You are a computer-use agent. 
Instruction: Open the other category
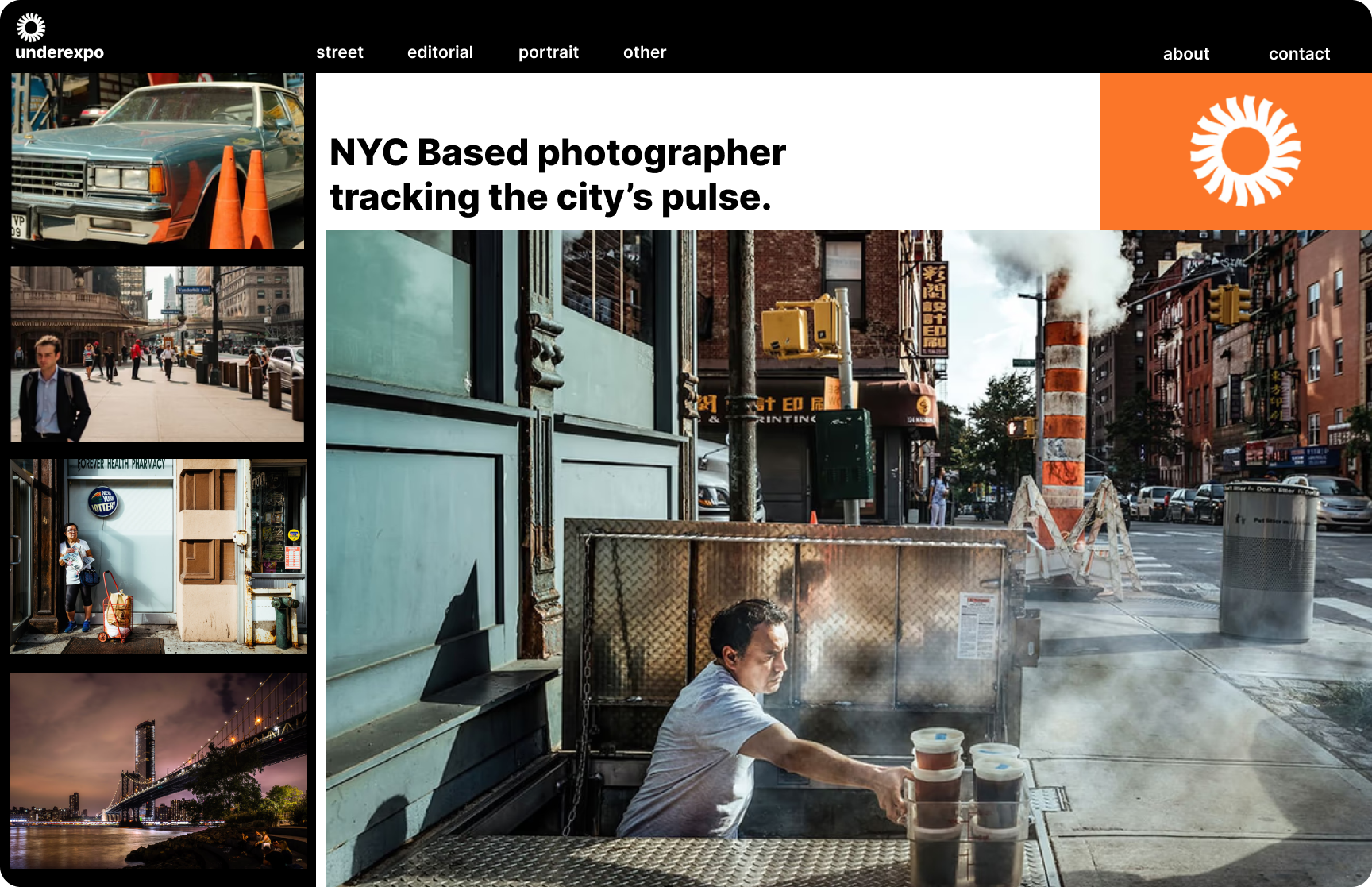tap(644, 52)
